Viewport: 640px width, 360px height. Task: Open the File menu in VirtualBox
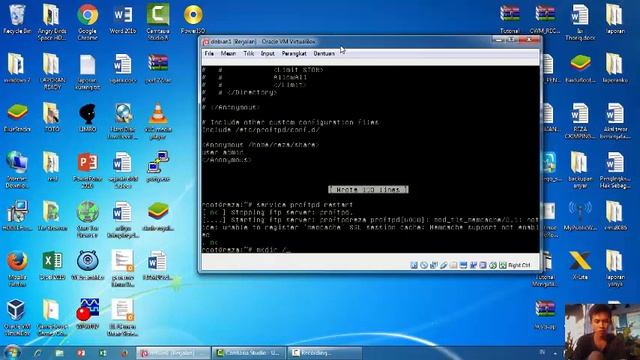pos(209,53)
